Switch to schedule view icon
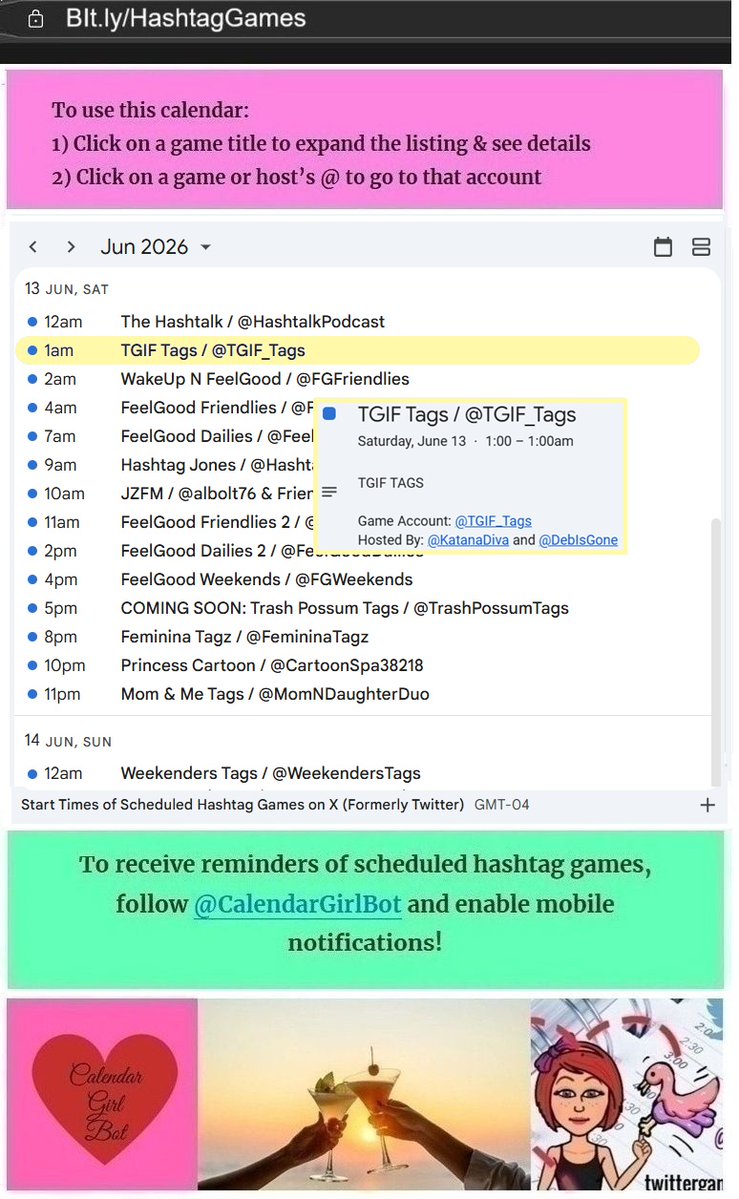Image resolution: width=739 pixels, height=1199 pixels. tap(701, 247)
